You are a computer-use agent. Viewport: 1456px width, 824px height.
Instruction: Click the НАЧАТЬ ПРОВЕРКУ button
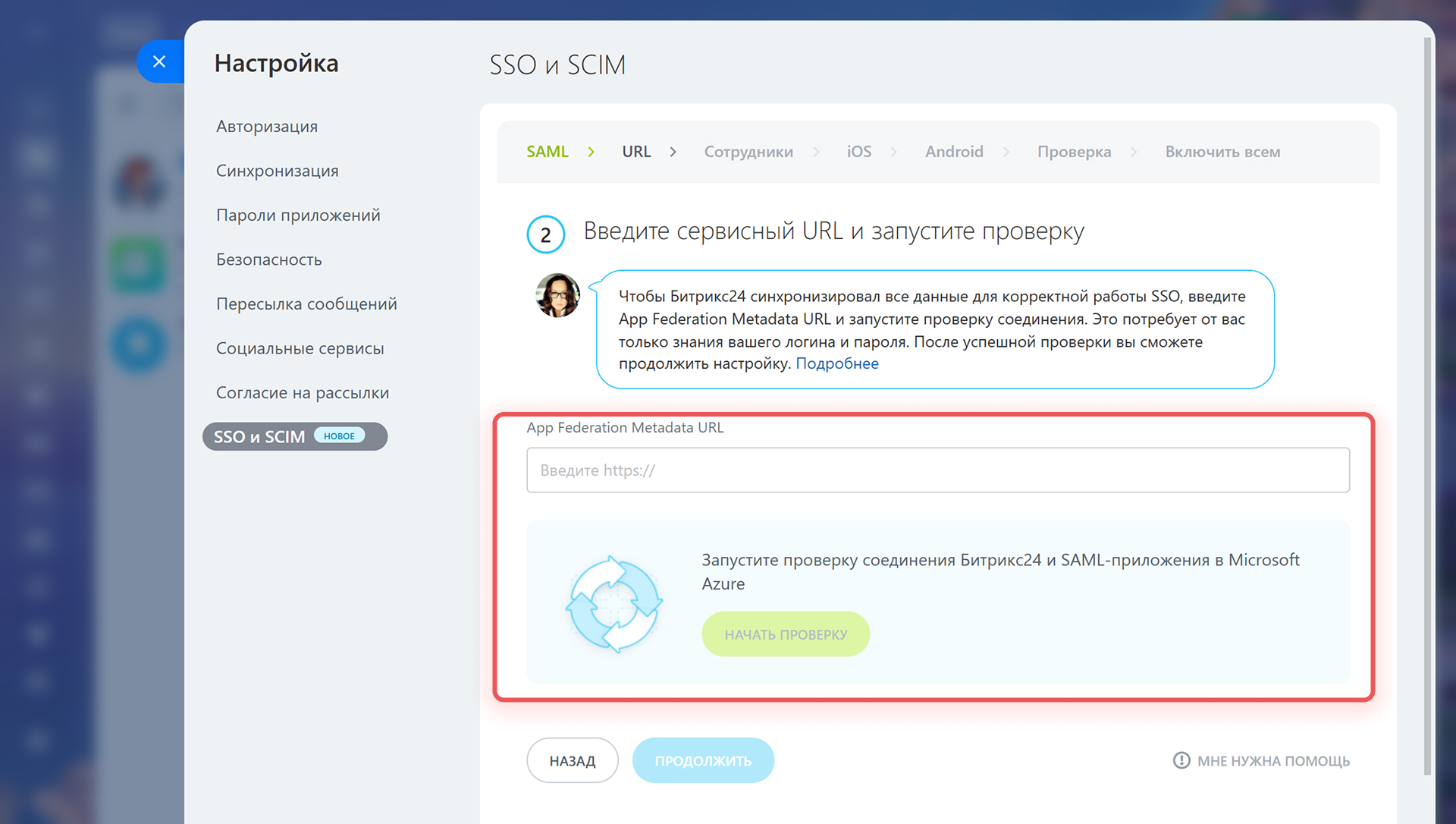pos(786,634)
